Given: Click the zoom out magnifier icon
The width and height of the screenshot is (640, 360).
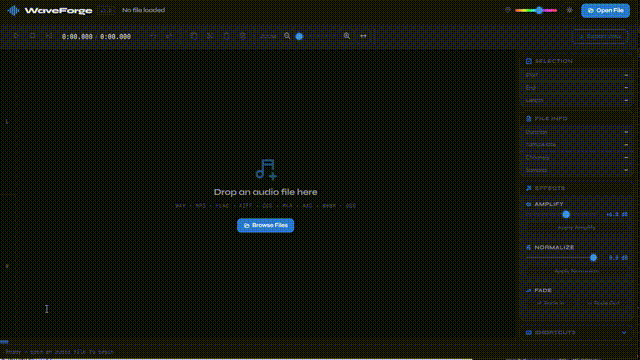Looking at the screenshot, I should click(287, 36).
